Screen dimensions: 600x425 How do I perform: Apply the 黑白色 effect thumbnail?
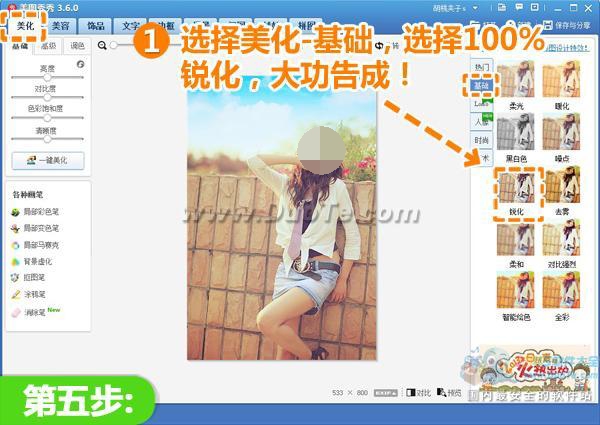(517, 135)
